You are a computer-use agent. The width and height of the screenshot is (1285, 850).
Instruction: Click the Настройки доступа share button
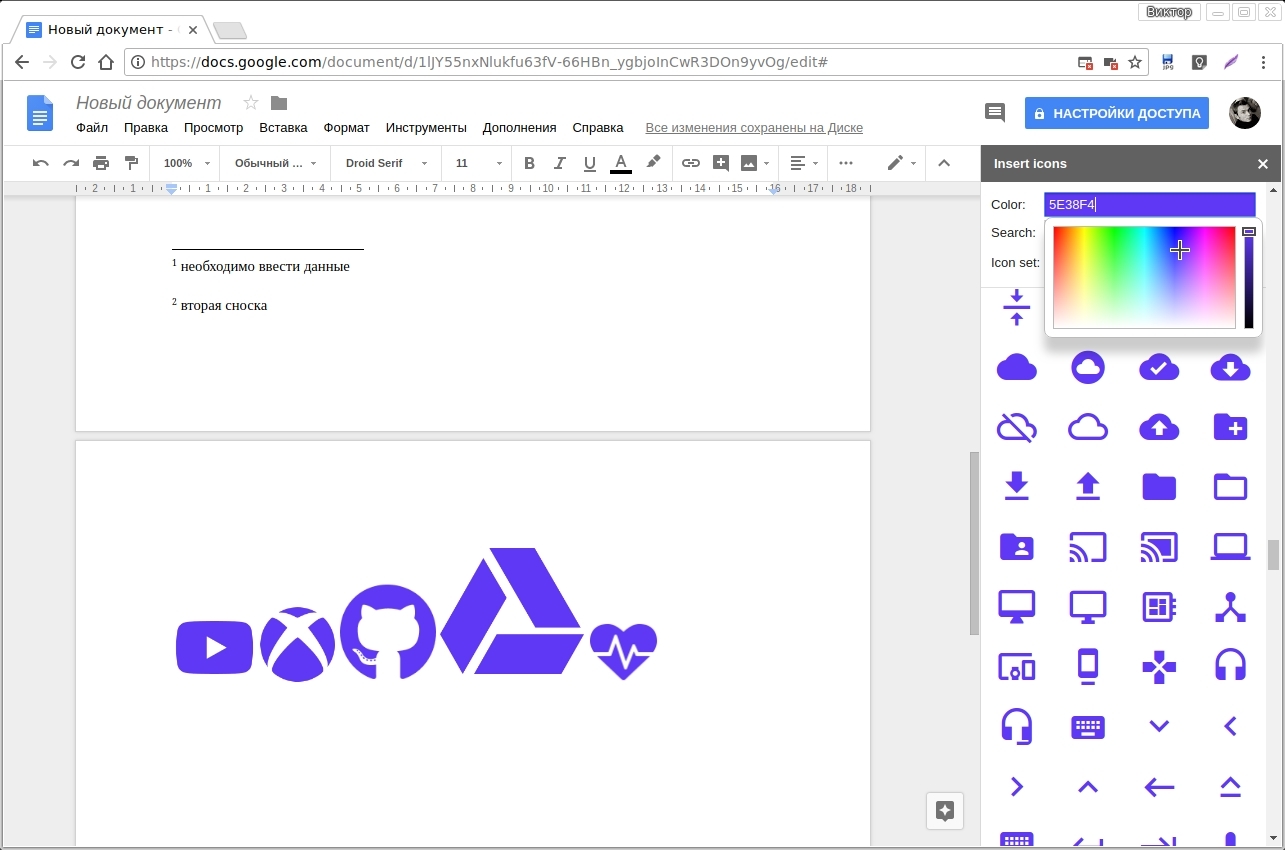click(x=1116, y=113)
